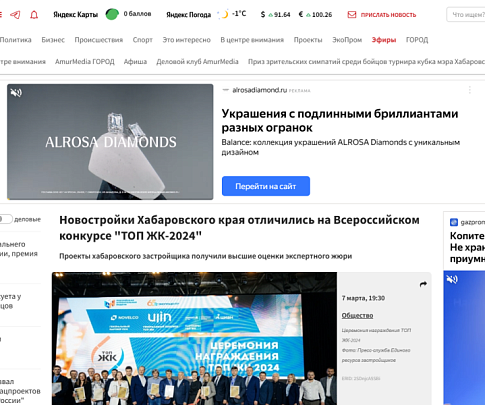Click the share arrow on the article
485x405 pixels.
pyautogui.click(x=423, y=284)
